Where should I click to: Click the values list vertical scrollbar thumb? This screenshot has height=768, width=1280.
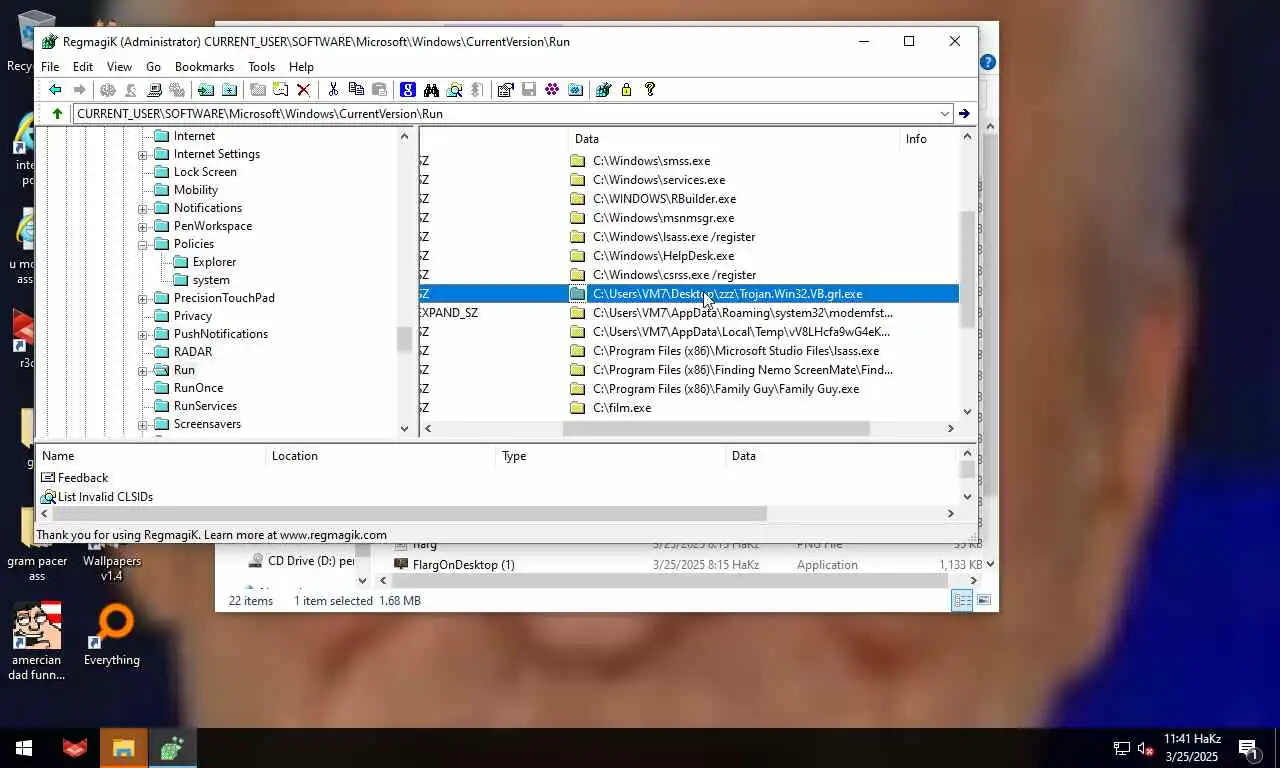coord(967,269)
